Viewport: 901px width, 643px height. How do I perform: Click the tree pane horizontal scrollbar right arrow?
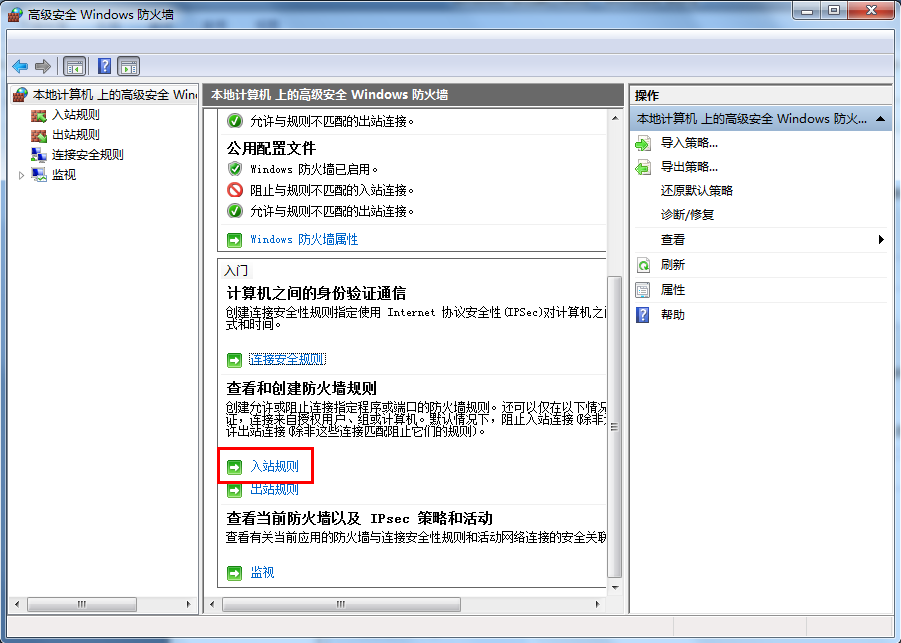coord(188,604)
